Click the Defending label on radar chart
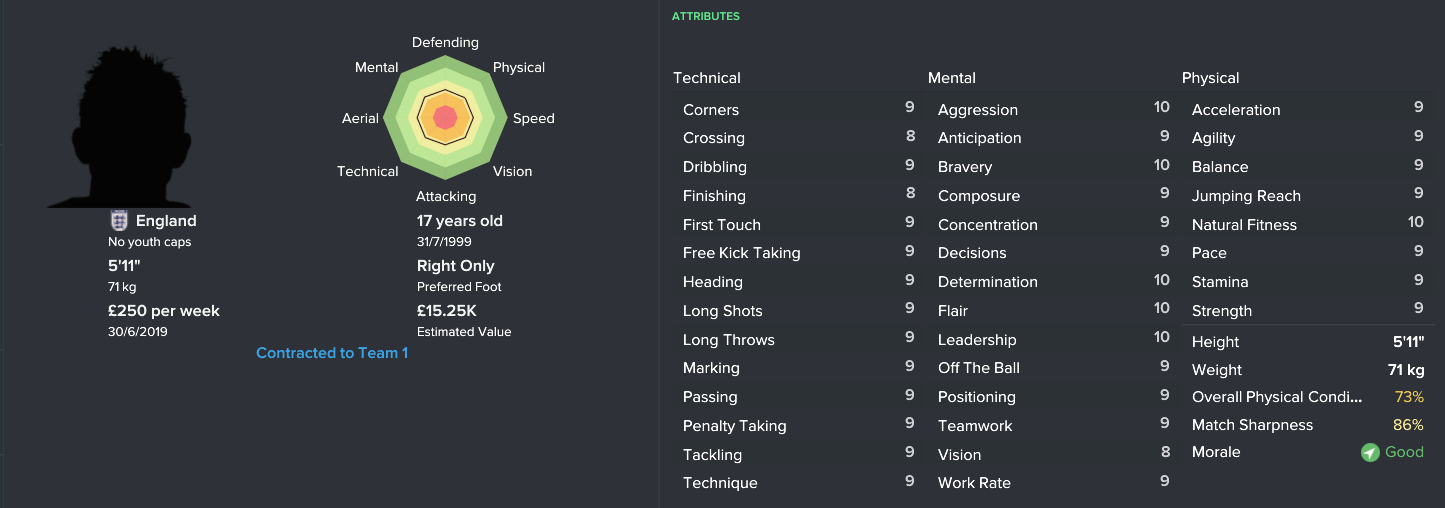Screen dimensions: 1445x508 446,43
